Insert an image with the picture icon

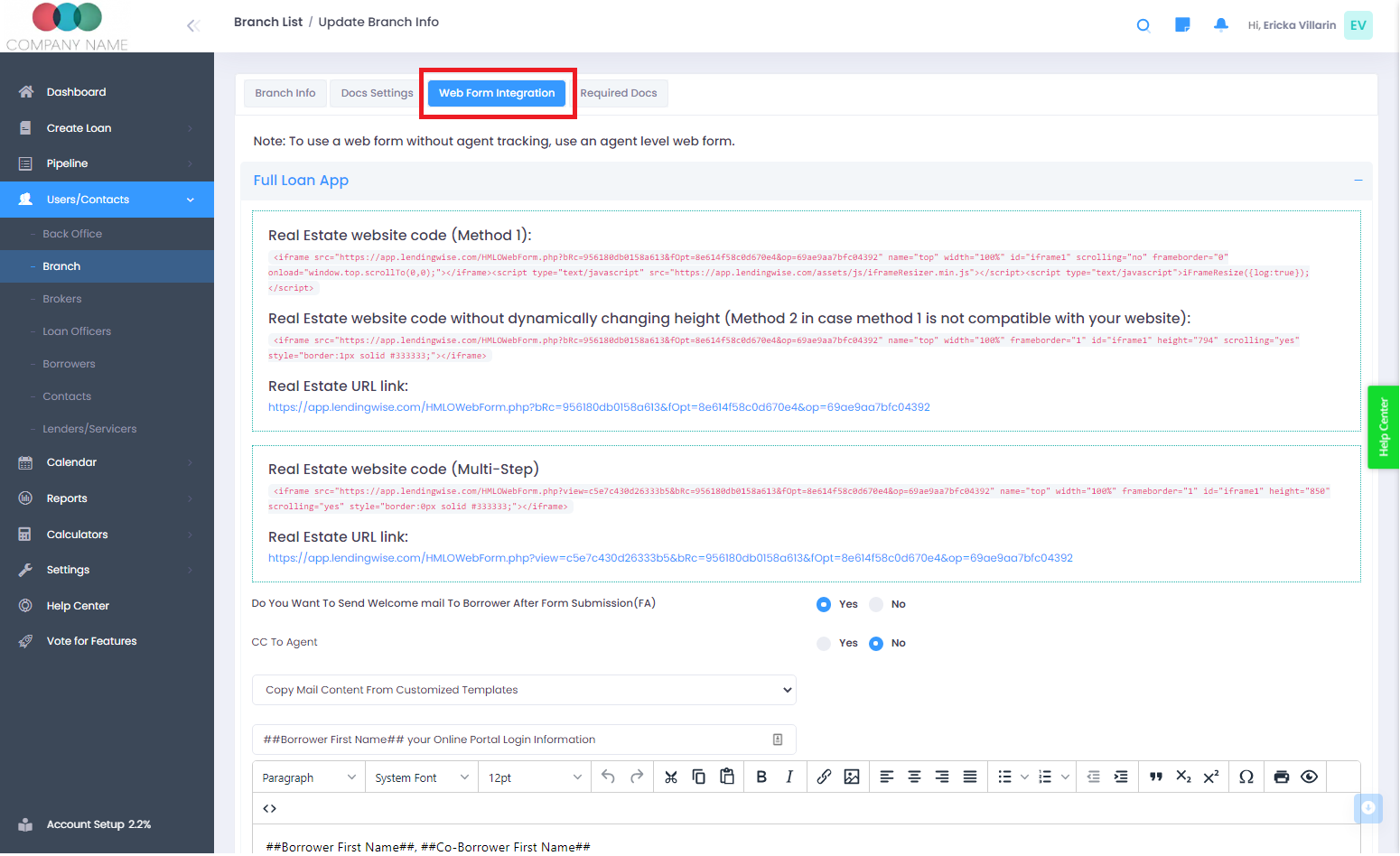point(852,777)
